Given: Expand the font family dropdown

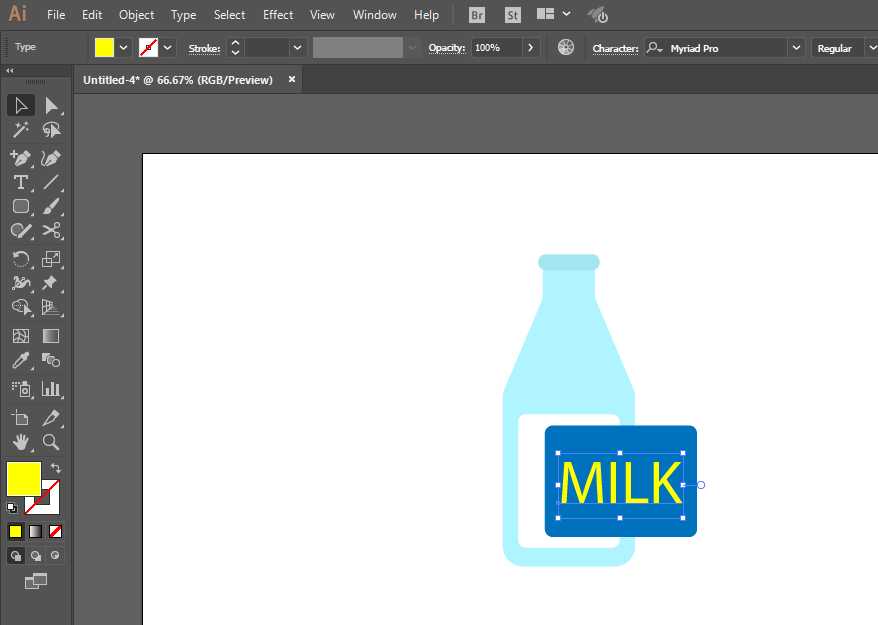Looking at the screenshot, I should click(796, 48).
